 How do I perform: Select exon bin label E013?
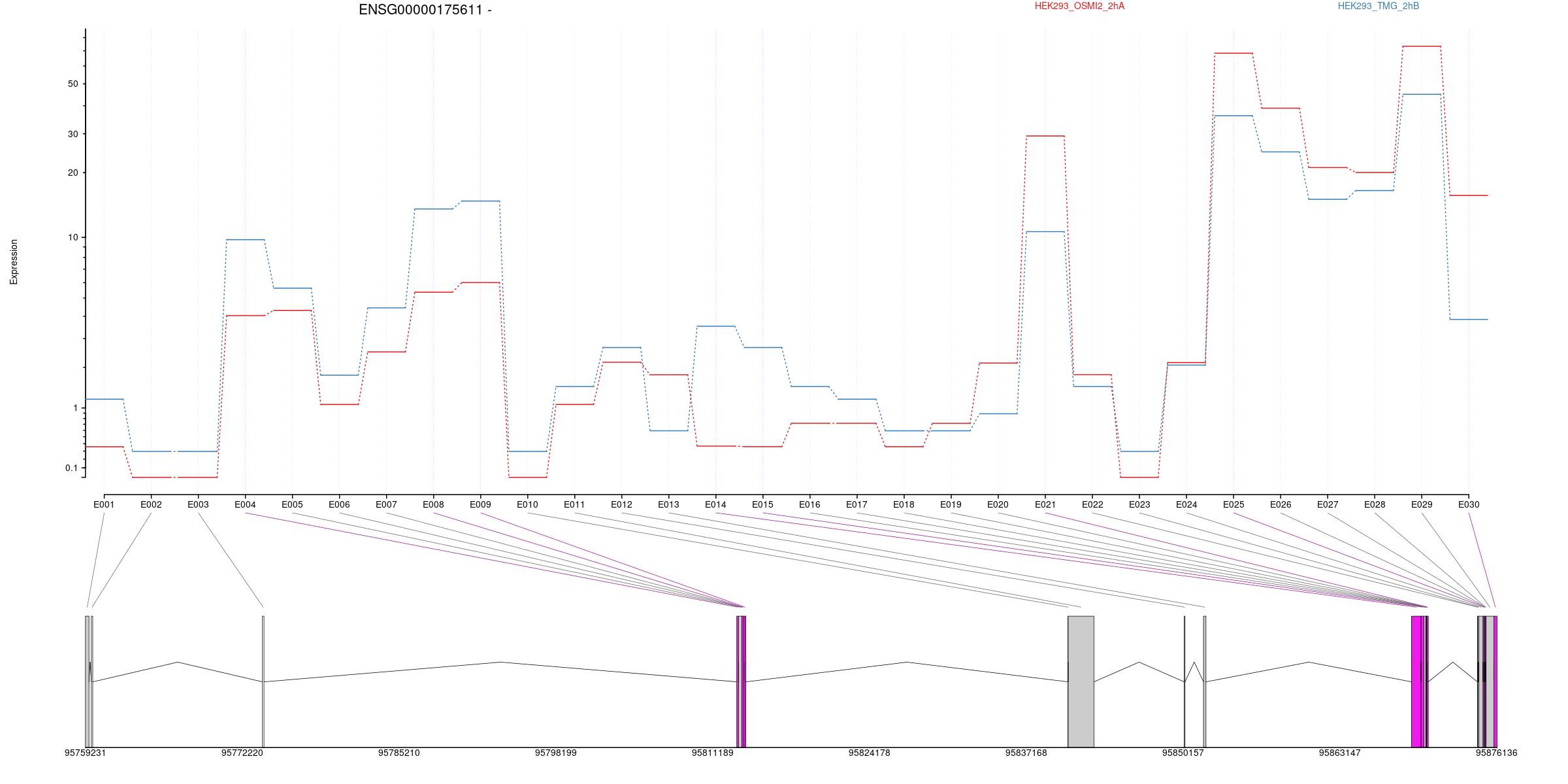tap(668, 504)
